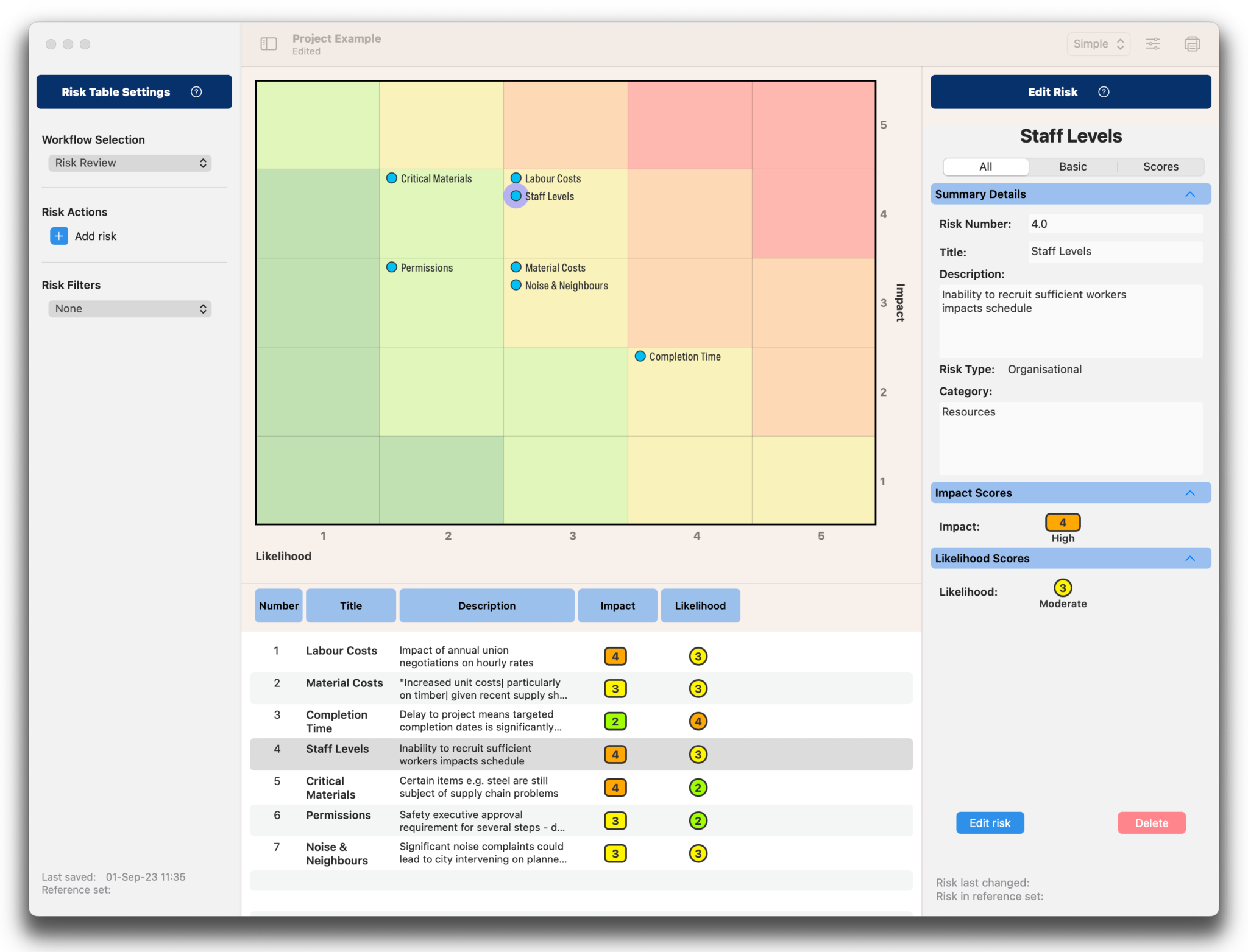Screen dimensions: 1248x952
Task: Select the Permissions table row
Action: [581, 821]
